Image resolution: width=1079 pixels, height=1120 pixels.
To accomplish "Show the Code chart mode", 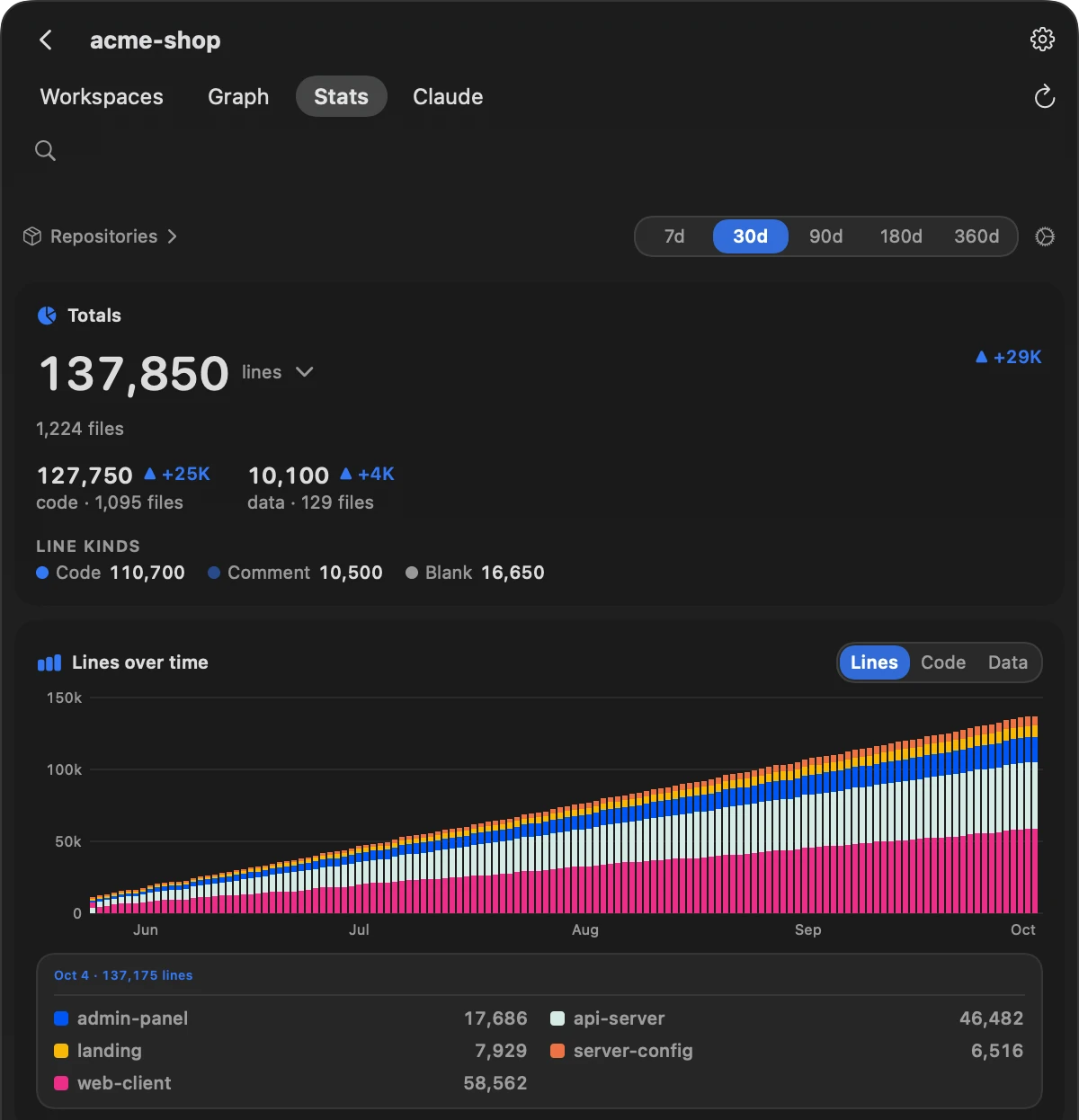I will [943, 662].
